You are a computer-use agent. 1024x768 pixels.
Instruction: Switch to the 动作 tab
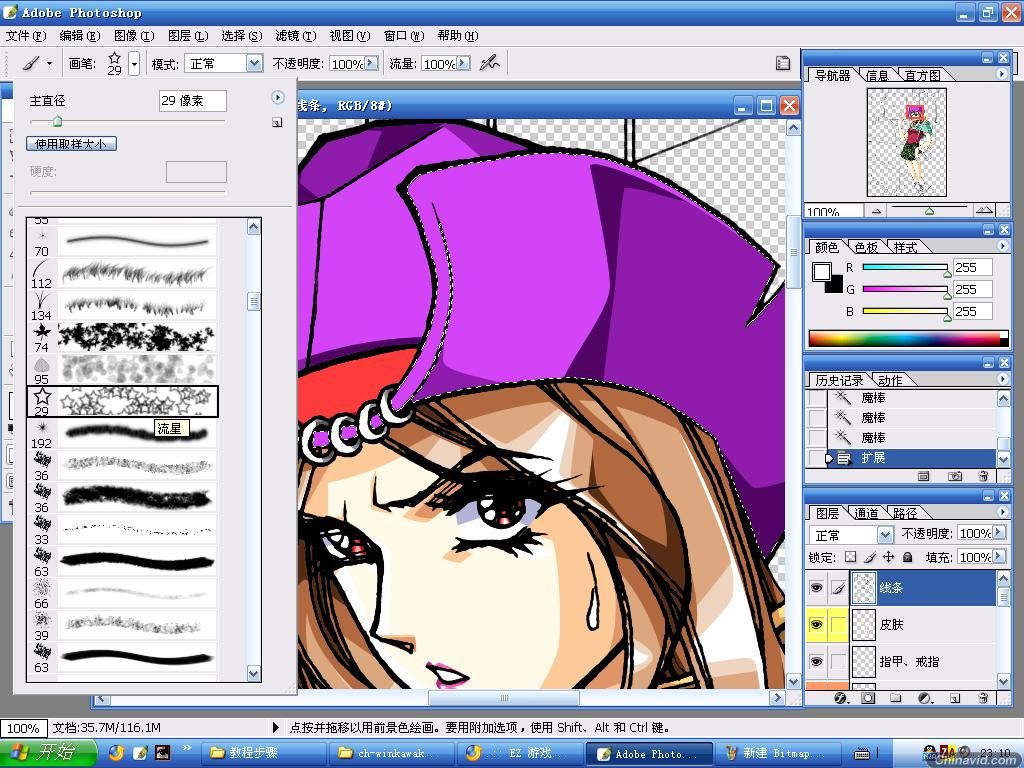[890, 380]
